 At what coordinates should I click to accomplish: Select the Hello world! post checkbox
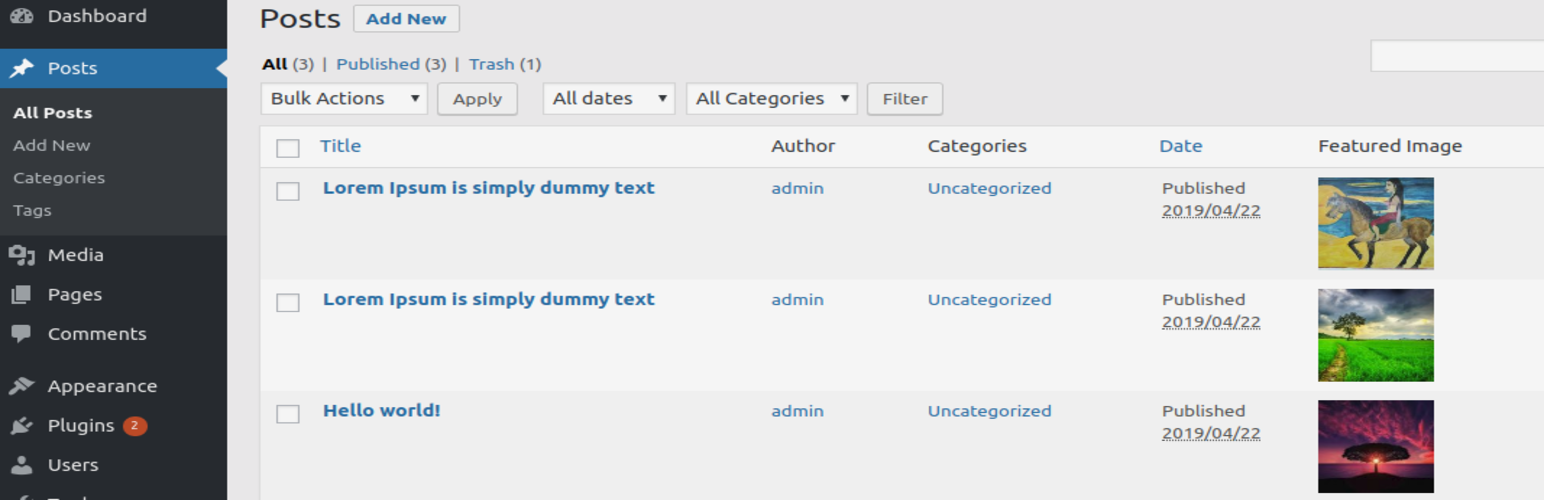(288, 414)
